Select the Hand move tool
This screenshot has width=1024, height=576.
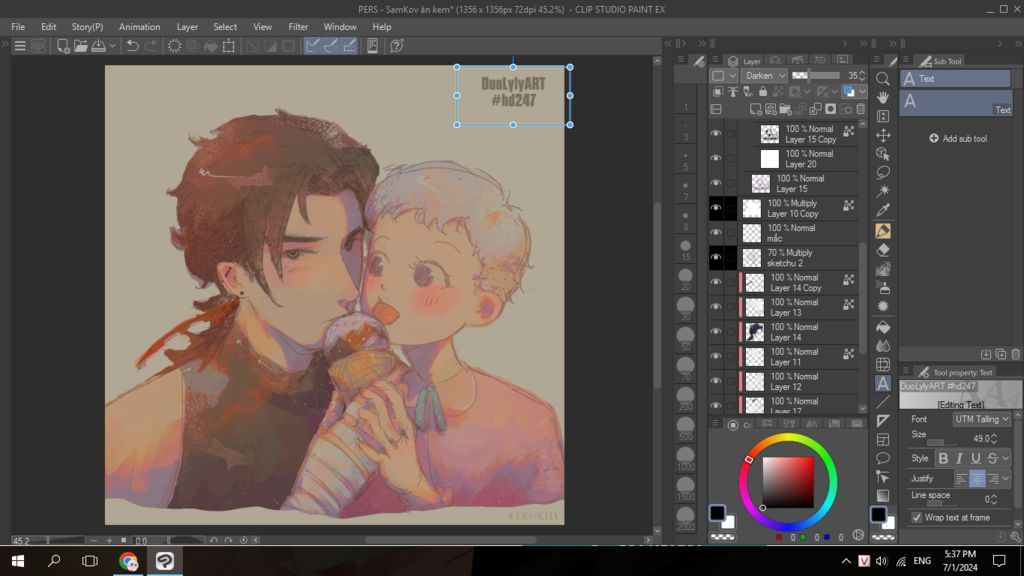coord(883,97)
